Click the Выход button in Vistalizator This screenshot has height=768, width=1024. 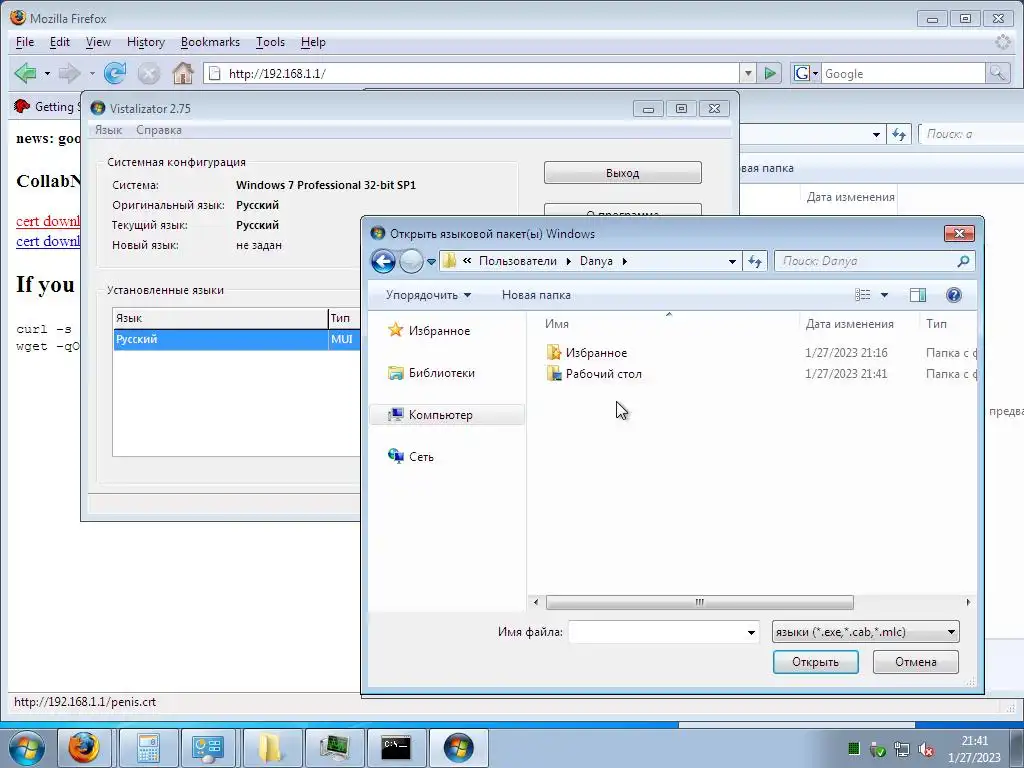[x=622, y=173]
